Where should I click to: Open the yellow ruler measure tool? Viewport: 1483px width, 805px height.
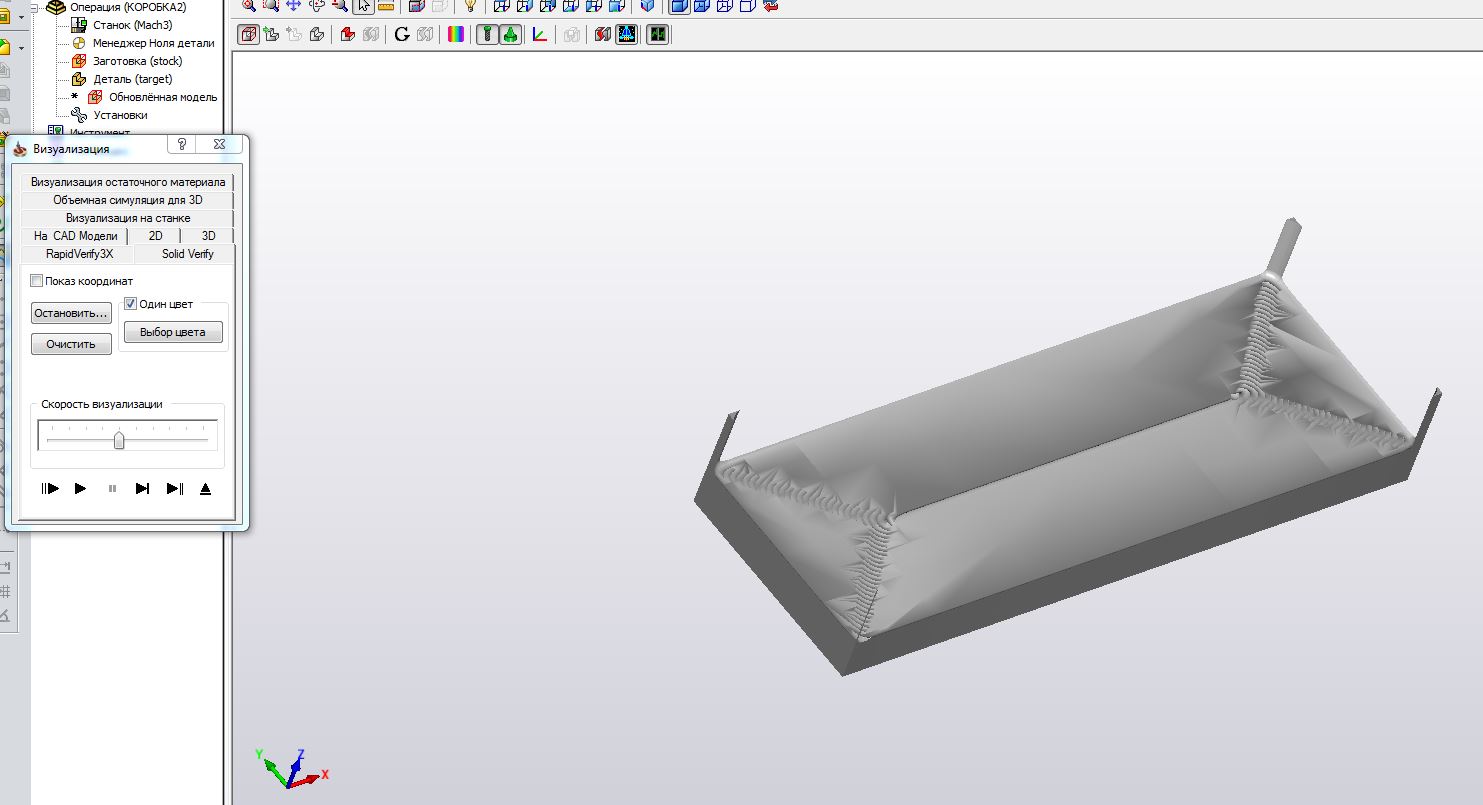pos(387,5)
